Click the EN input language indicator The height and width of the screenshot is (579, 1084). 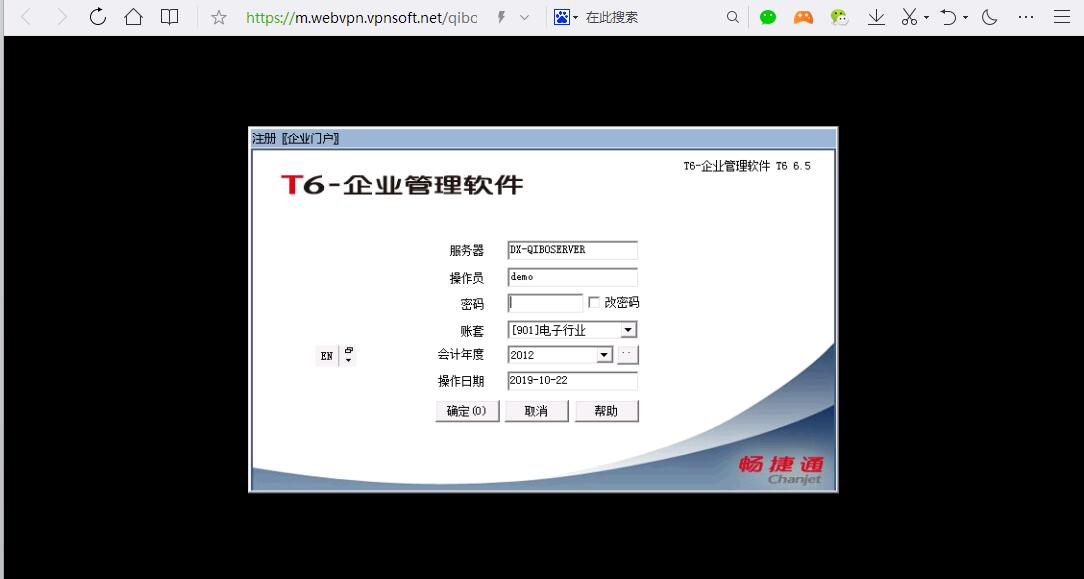point(326,356)
